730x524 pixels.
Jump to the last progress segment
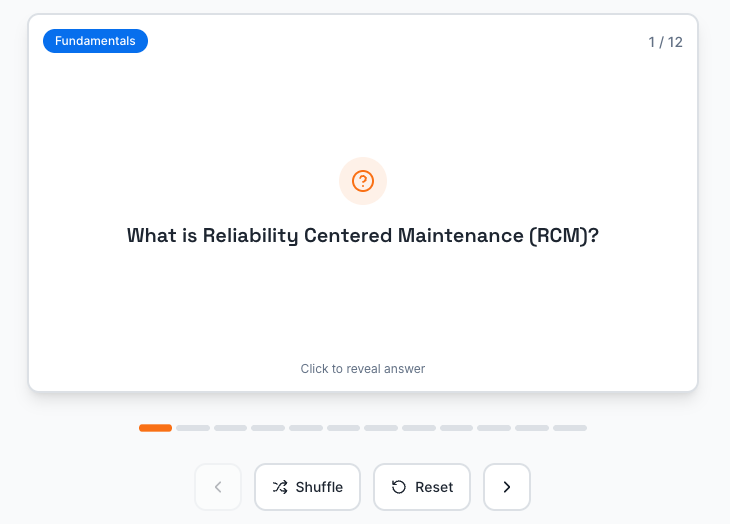(570, 428)
